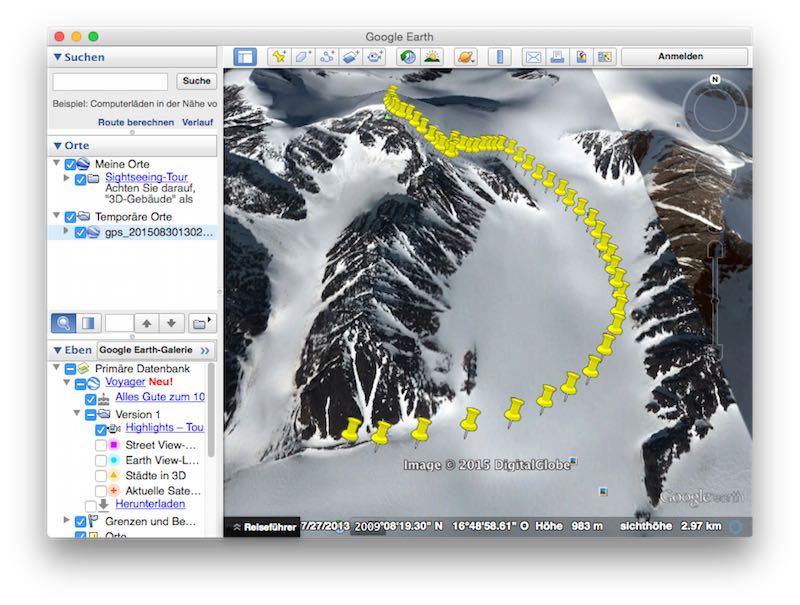Uncheck the Meine Orte checkbox

point(70,165)
